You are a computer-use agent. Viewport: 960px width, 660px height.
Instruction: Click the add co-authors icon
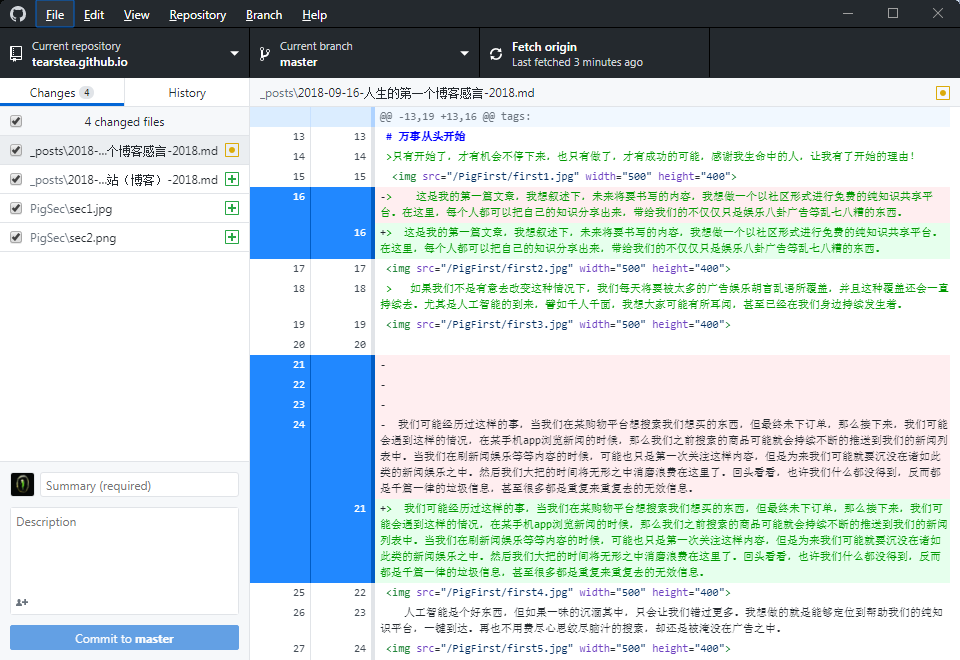[x=22, y=602]
